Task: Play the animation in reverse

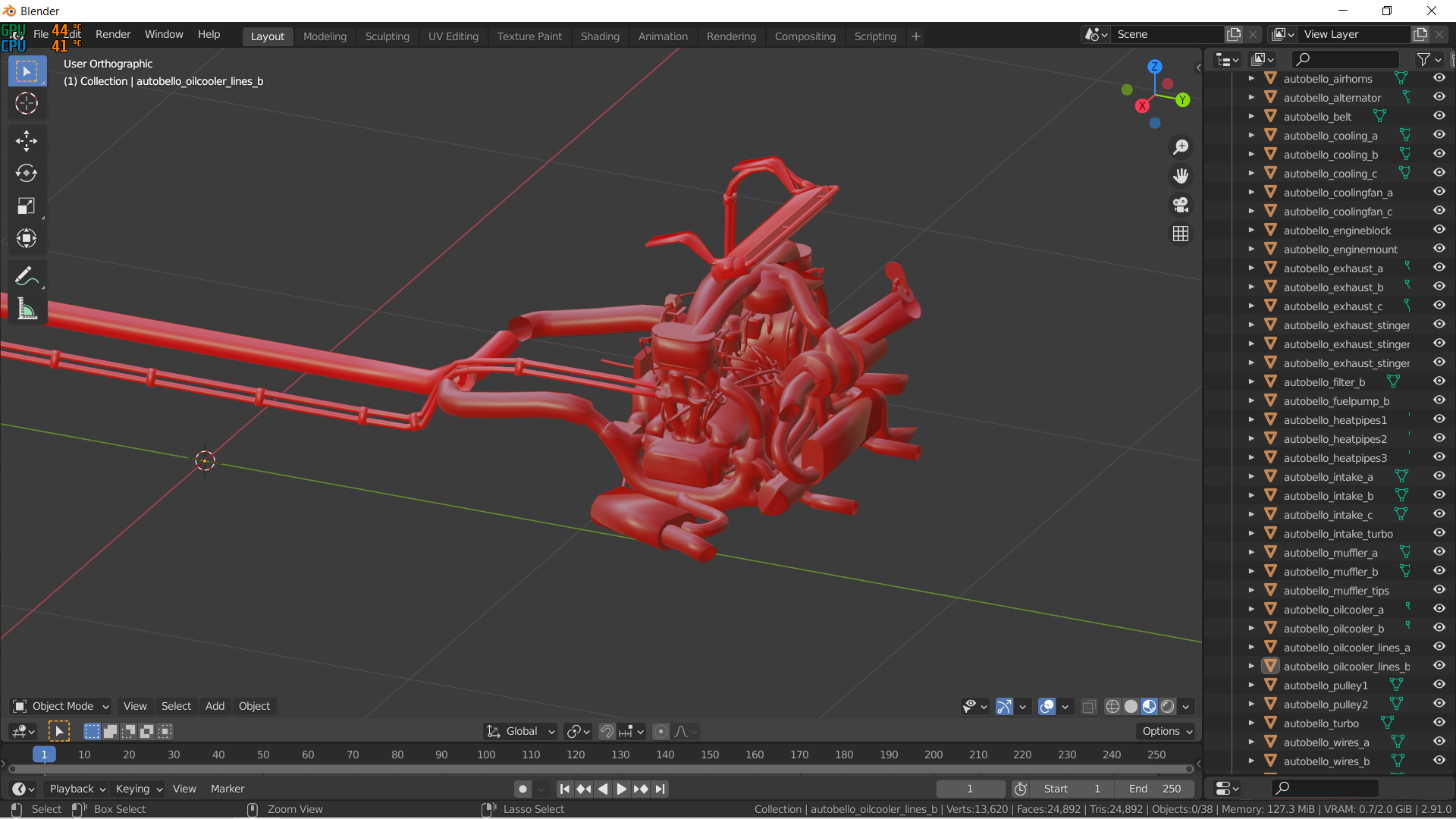Action: 603,789
